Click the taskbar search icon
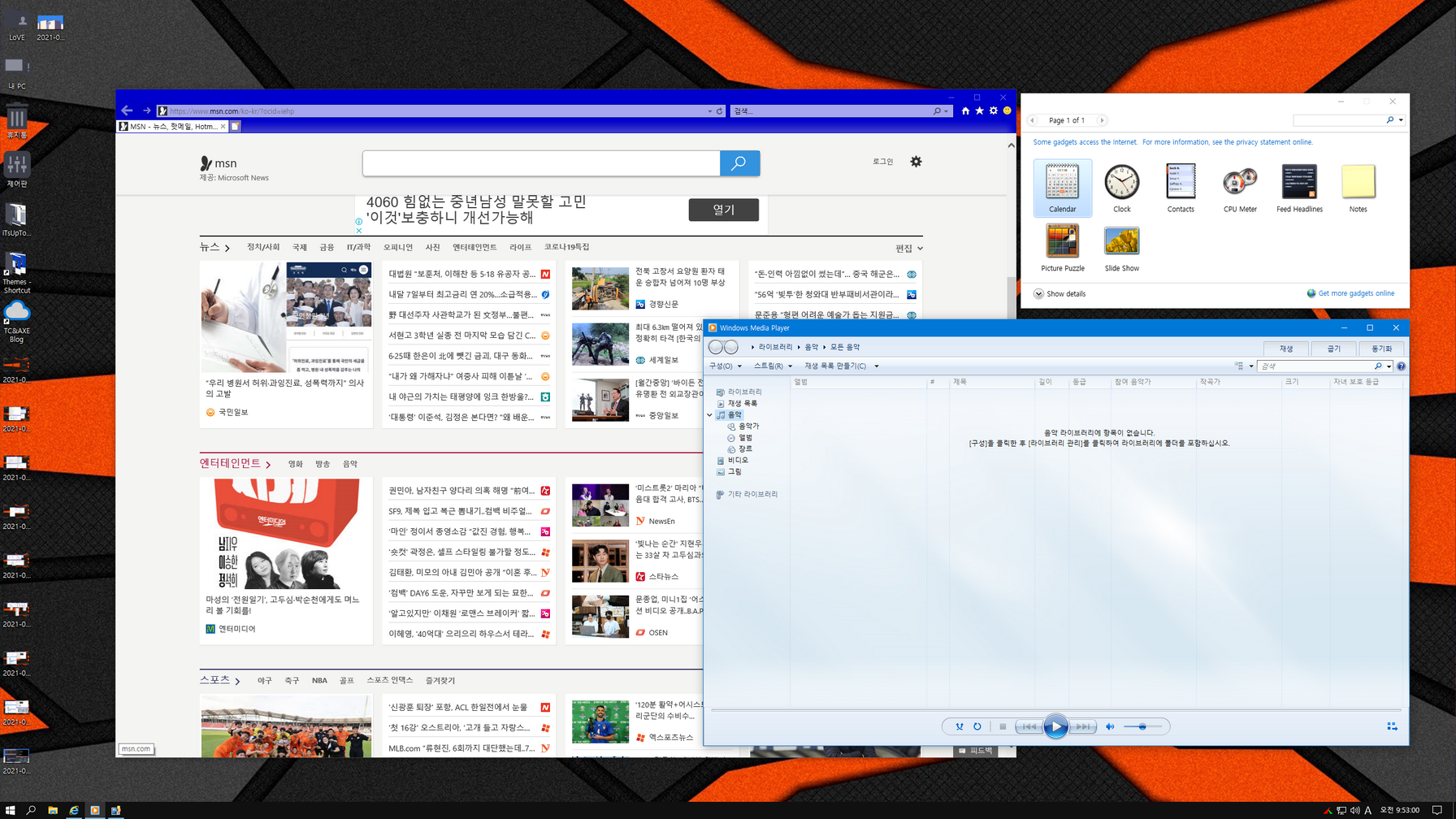Image resolution: width=1456 pixels, height=819 pixels. (x=32, y=810)
